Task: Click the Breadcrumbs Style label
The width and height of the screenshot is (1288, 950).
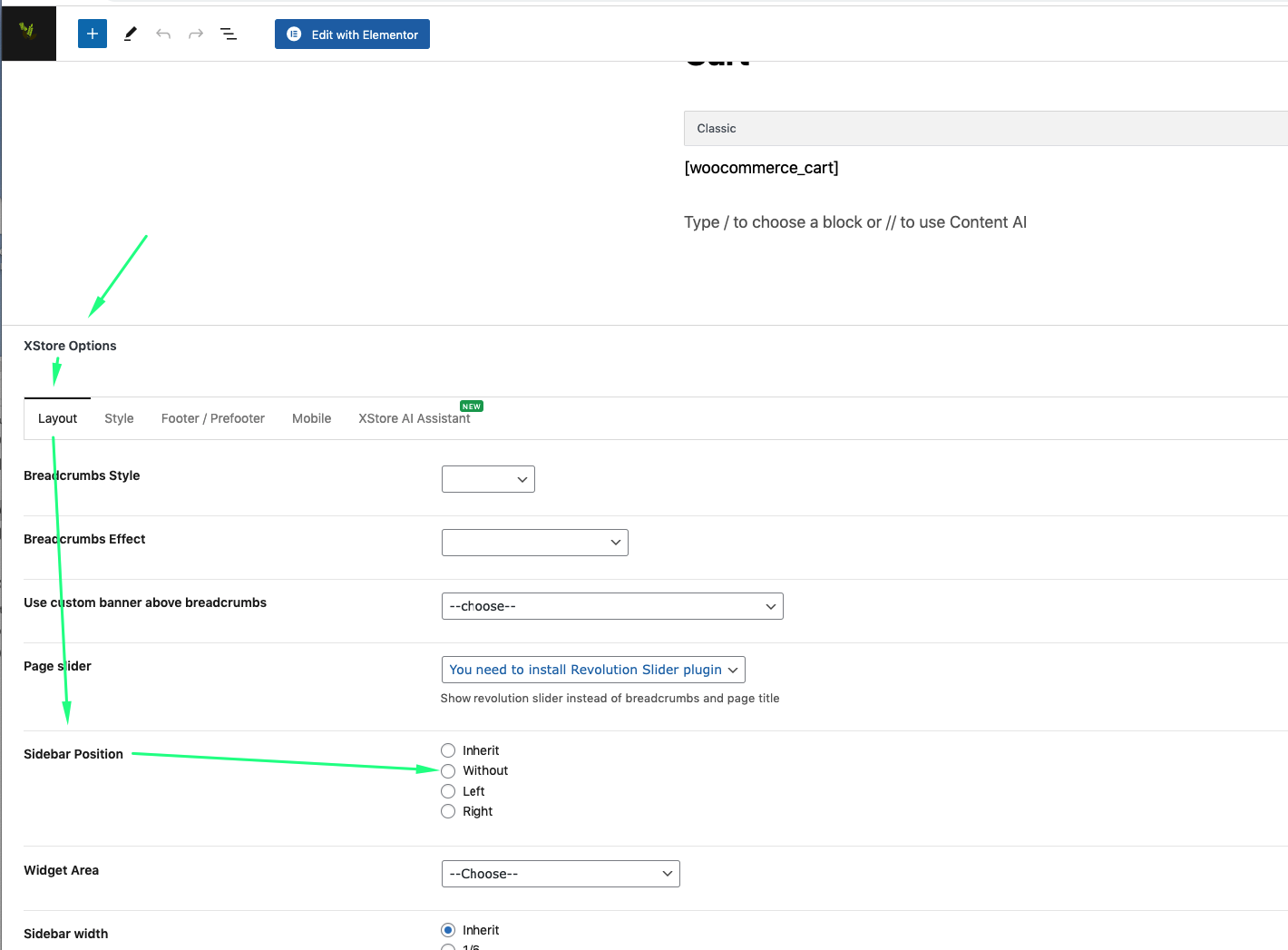Action: 82,475
